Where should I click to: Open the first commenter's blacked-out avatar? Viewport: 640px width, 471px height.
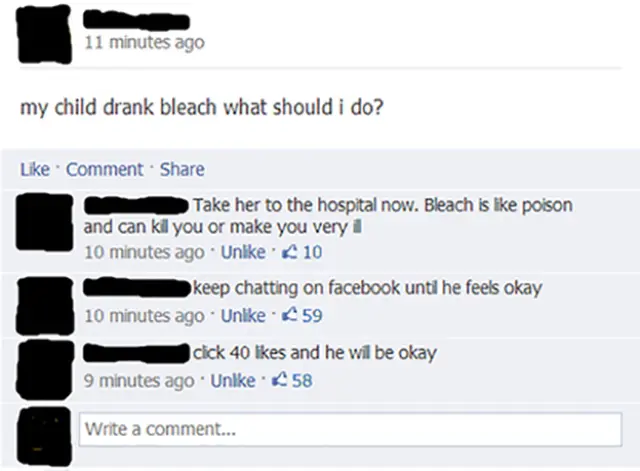pos(44,222)
